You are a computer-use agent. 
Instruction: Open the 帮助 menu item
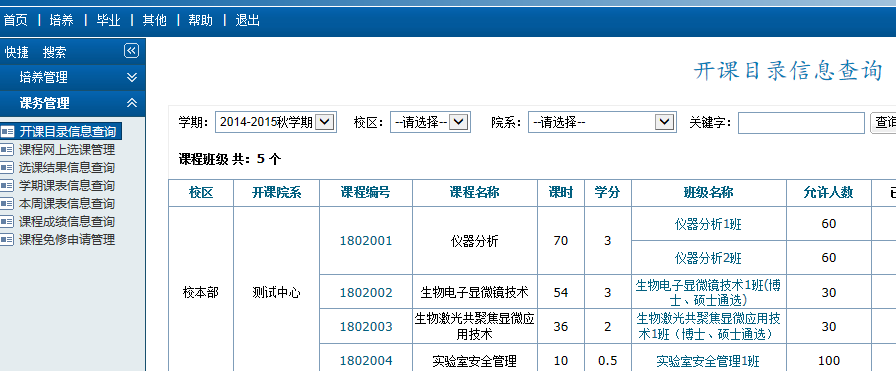click(x=201, y=21)
